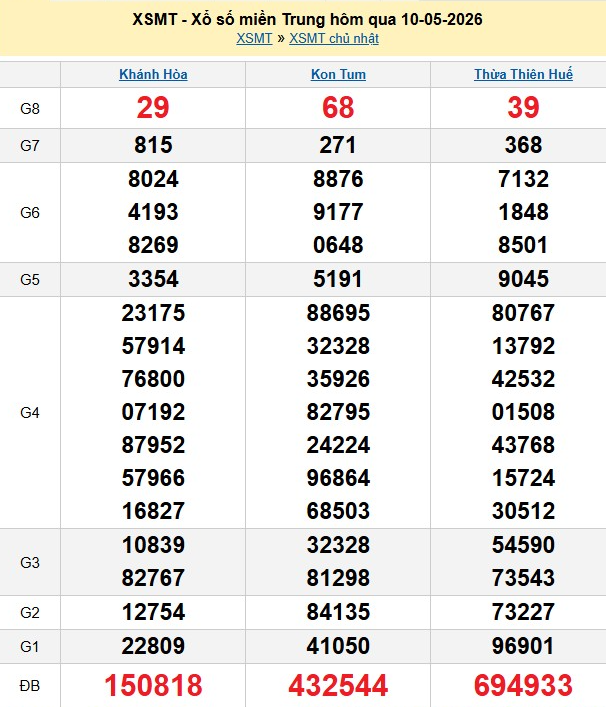Open the Thừa Thiên Huế province link

[523, 74]
